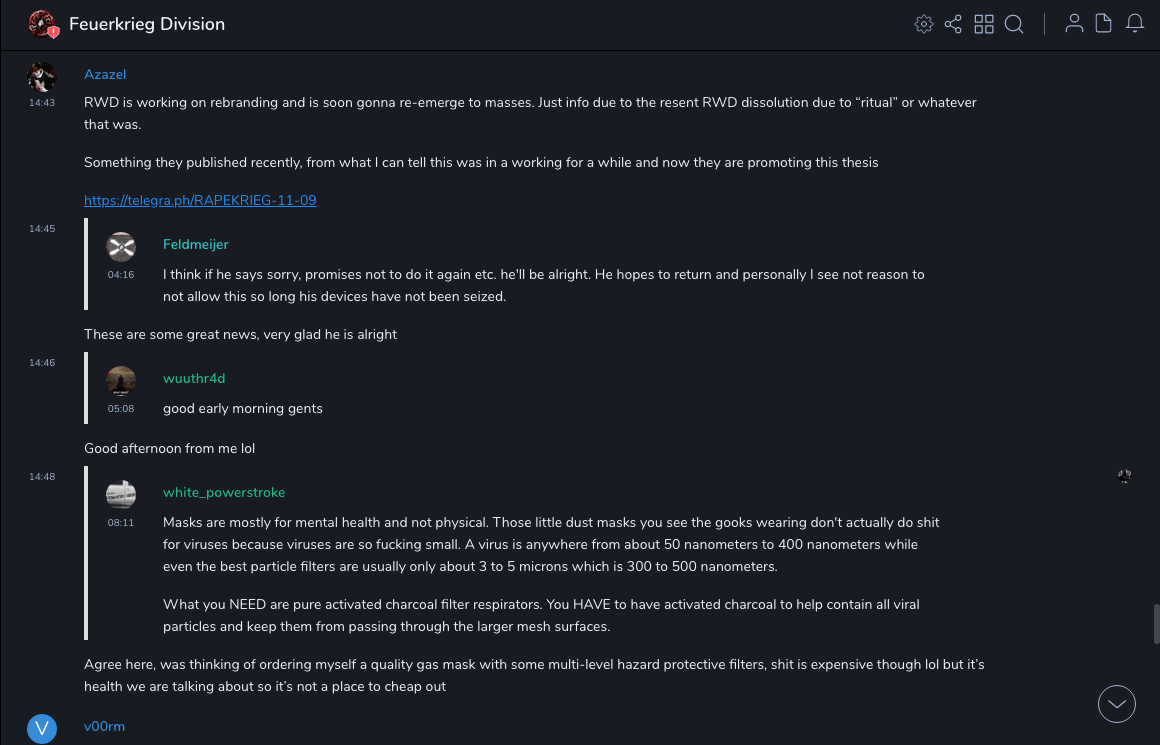1160x745 pixels.
Task: Open the notifications bell icon
Action: [1135, 24]
